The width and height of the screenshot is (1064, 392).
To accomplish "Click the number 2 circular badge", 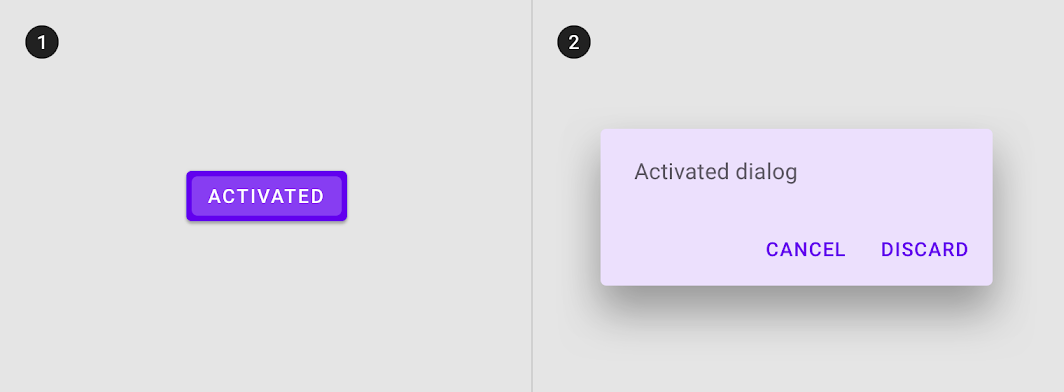I will point(574,42).
